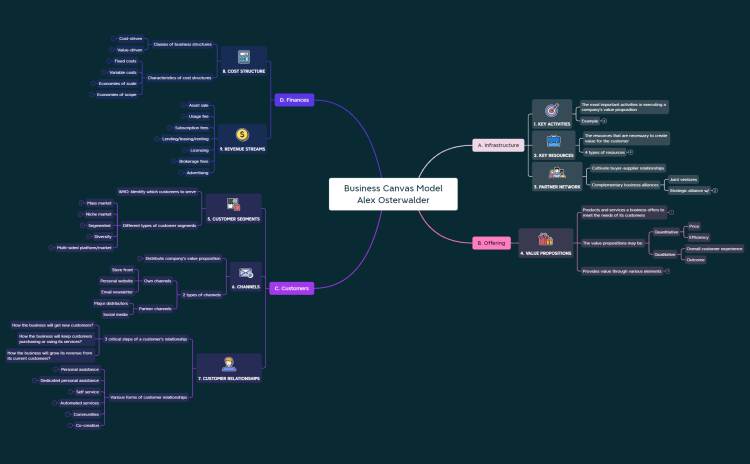The image size is (750, 464).
Task: Open the marker beside Co-creation
Action: click(70, 425)
